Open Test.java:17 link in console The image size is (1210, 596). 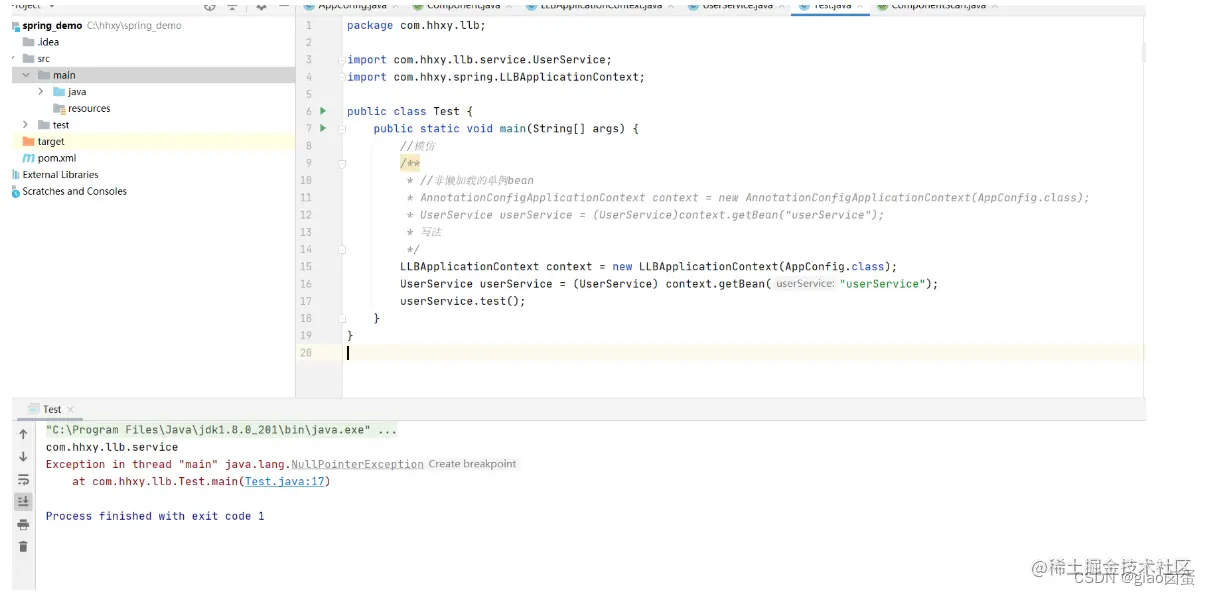(285, 481)
